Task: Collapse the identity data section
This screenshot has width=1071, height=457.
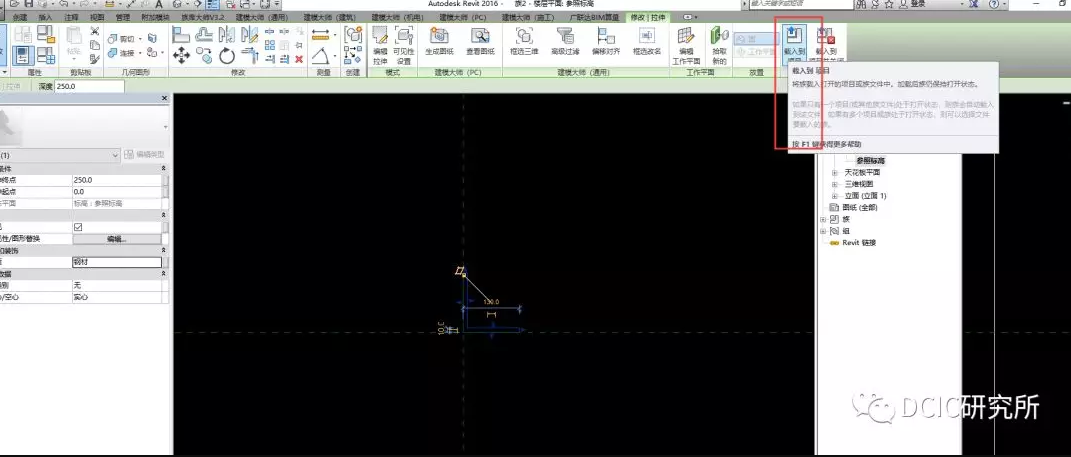Action: coord(163,273)
